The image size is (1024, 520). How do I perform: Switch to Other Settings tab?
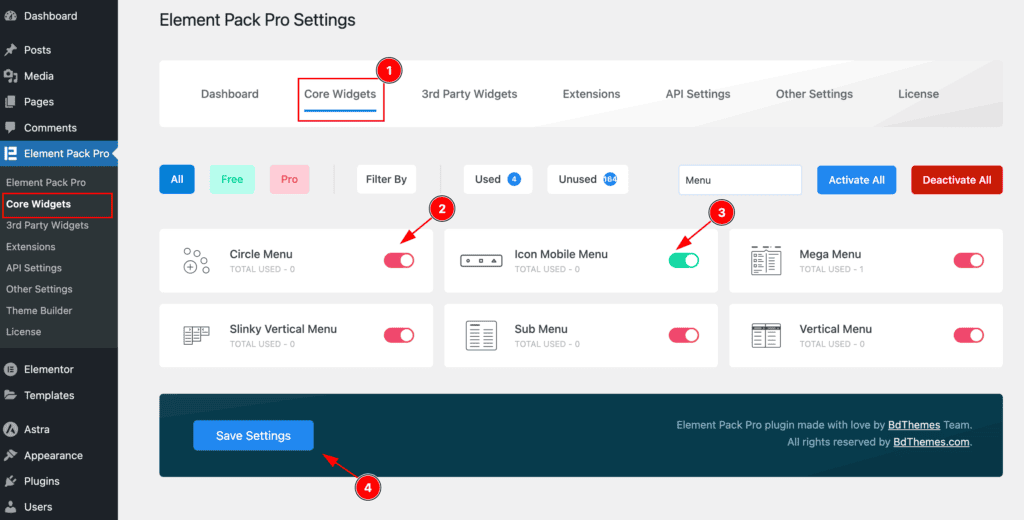click(814, 94)
